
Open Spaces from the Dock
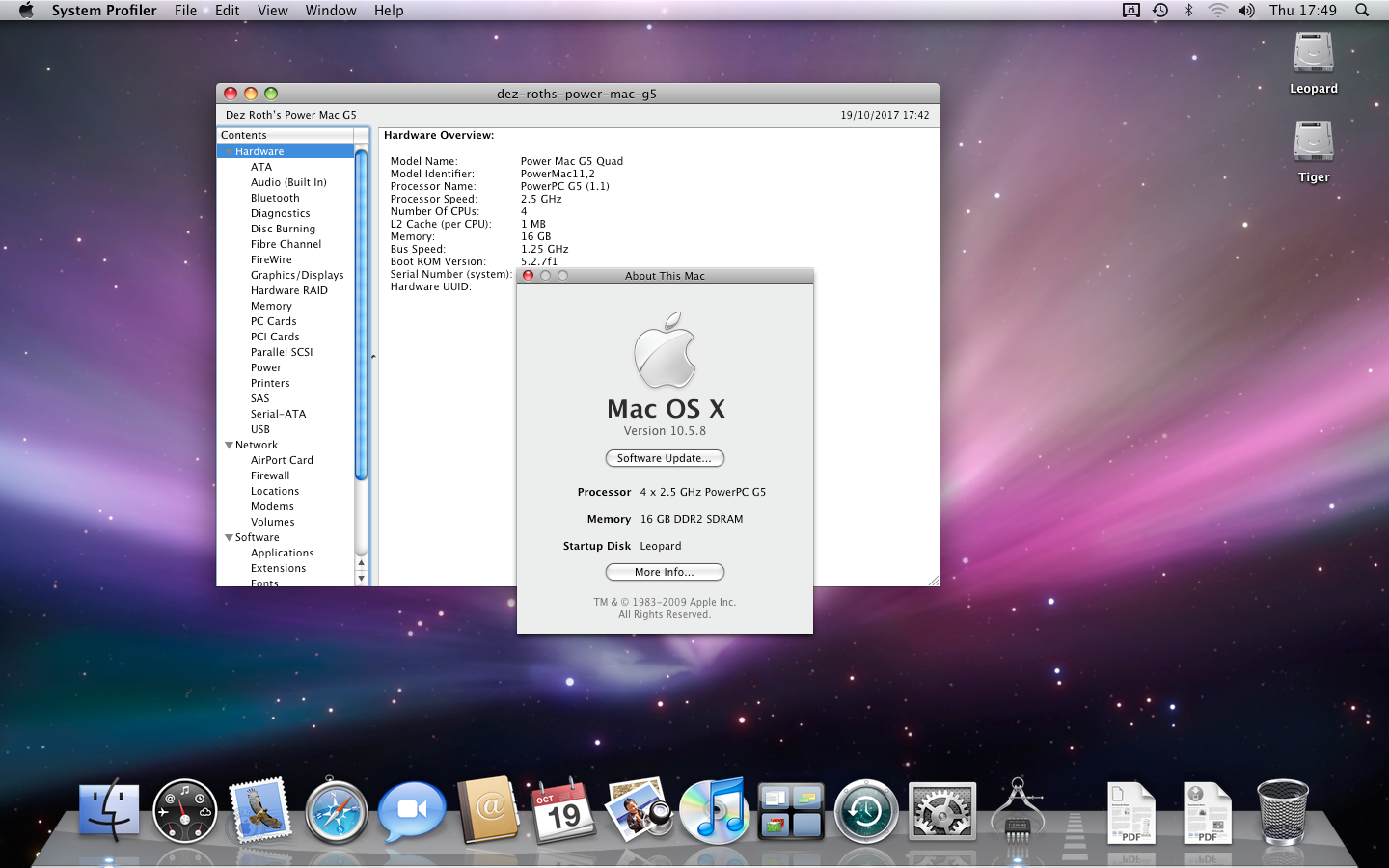[791, 811]
